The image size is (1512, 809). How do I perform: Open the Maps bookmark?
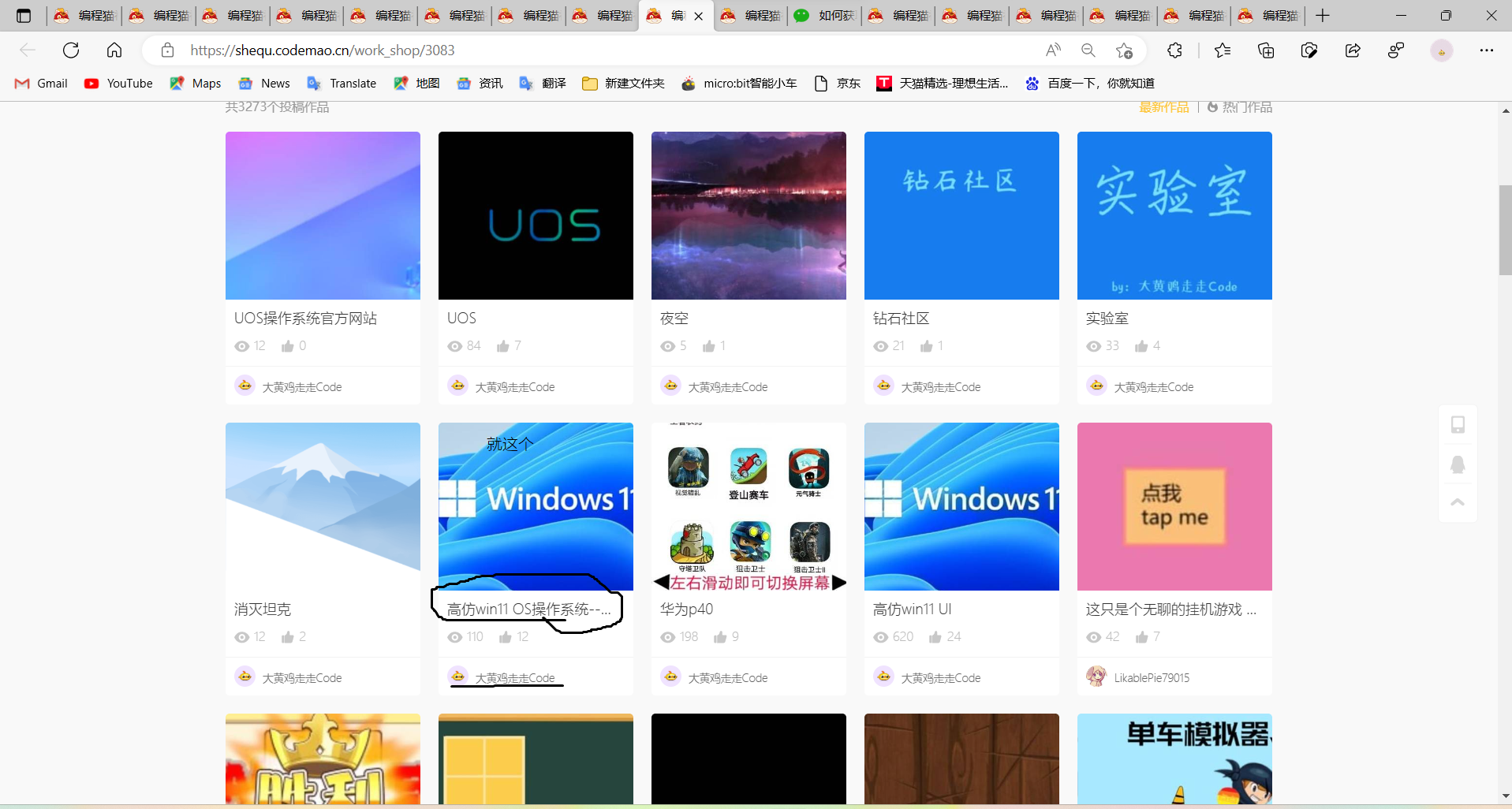[196, 84]
